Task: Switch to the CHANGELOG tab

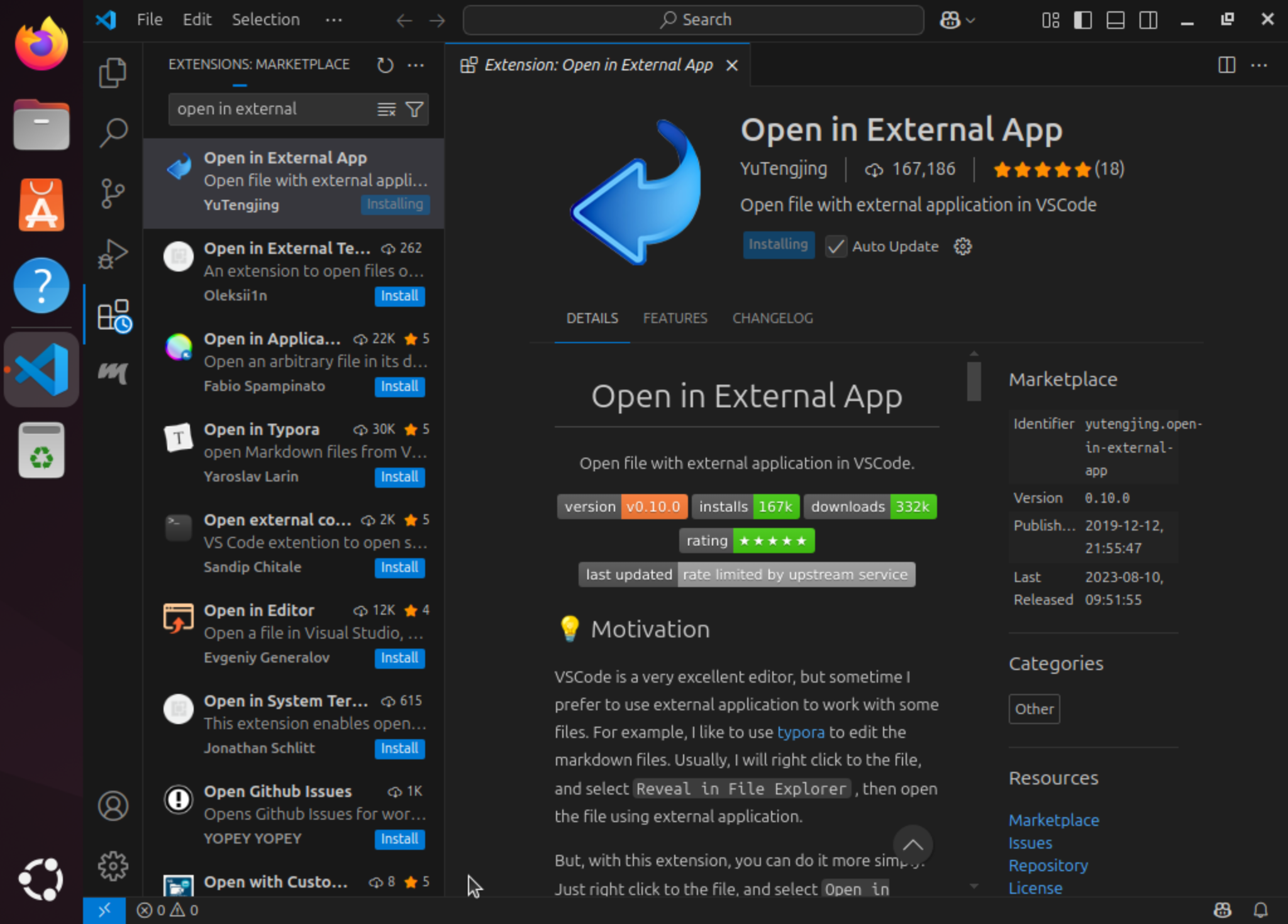Action: (x=772, y=318)
